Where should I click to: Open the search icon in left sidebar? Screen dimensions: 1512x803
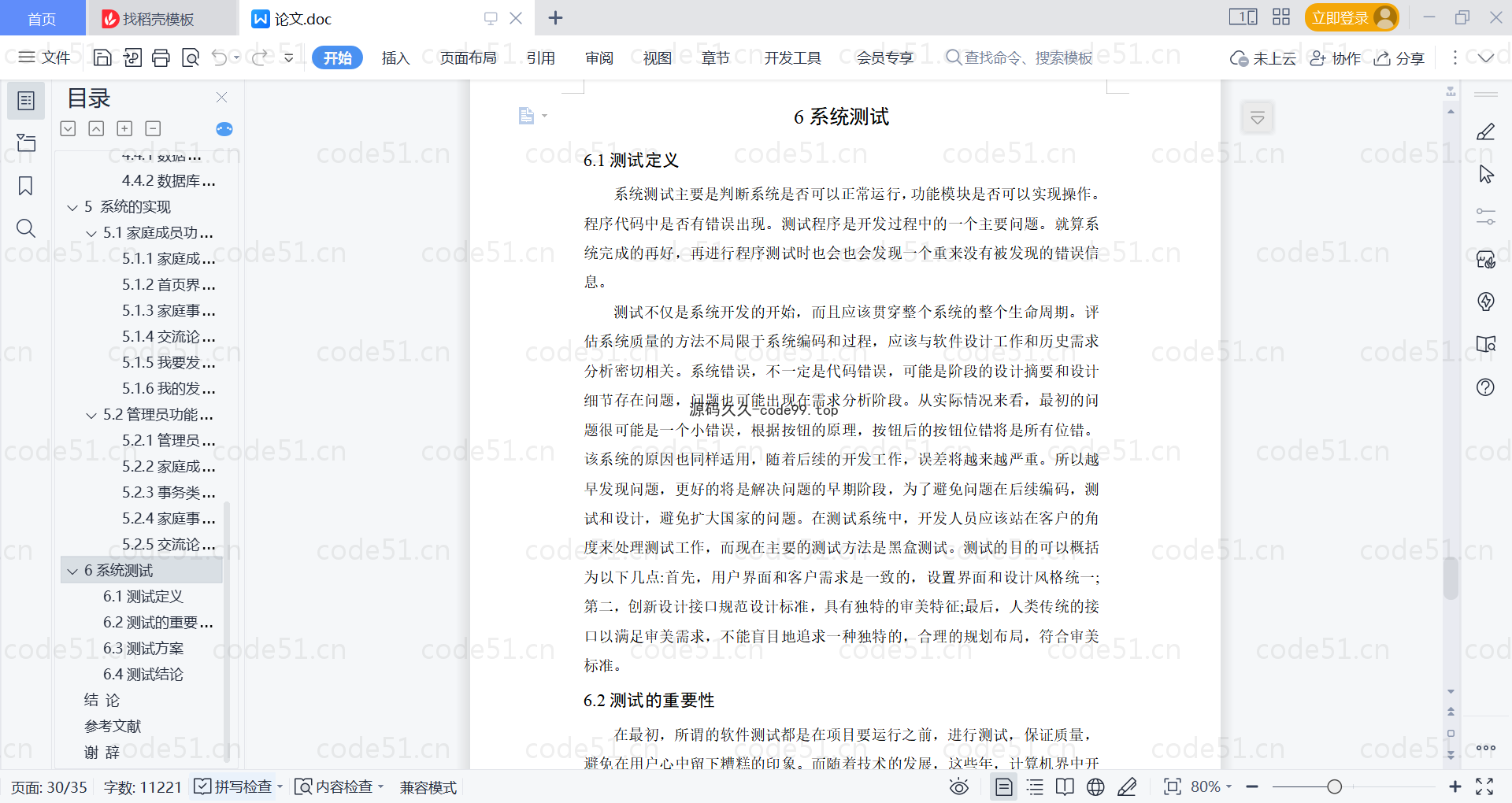26,228
